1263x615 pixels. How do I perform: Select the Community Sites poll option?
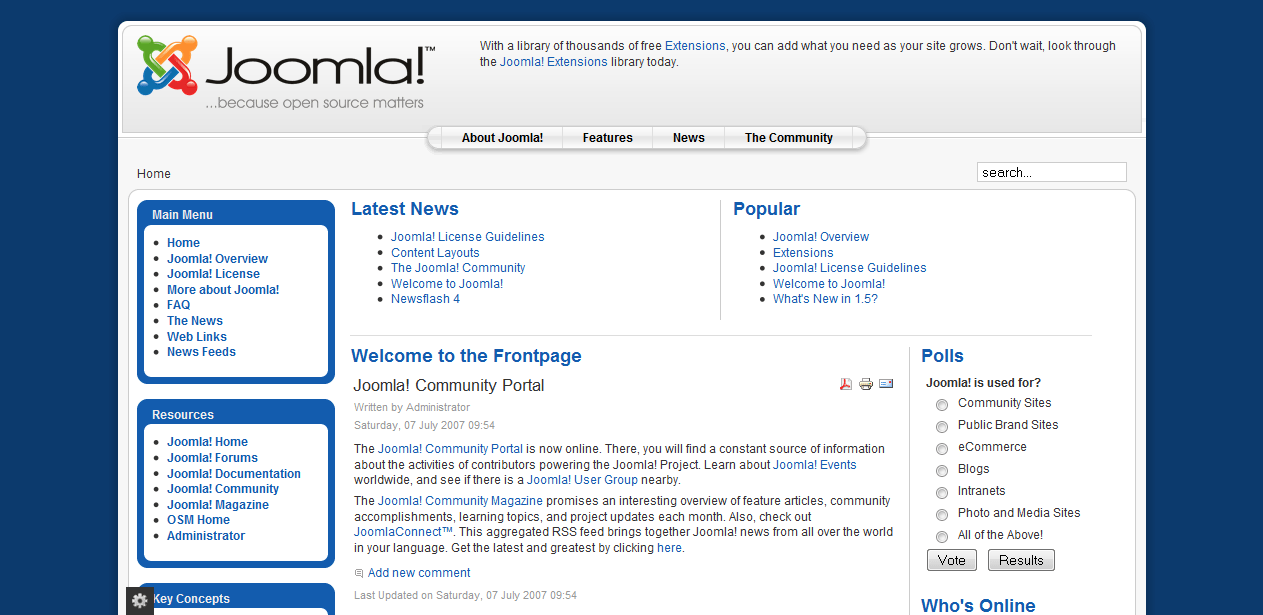(942, 405)
